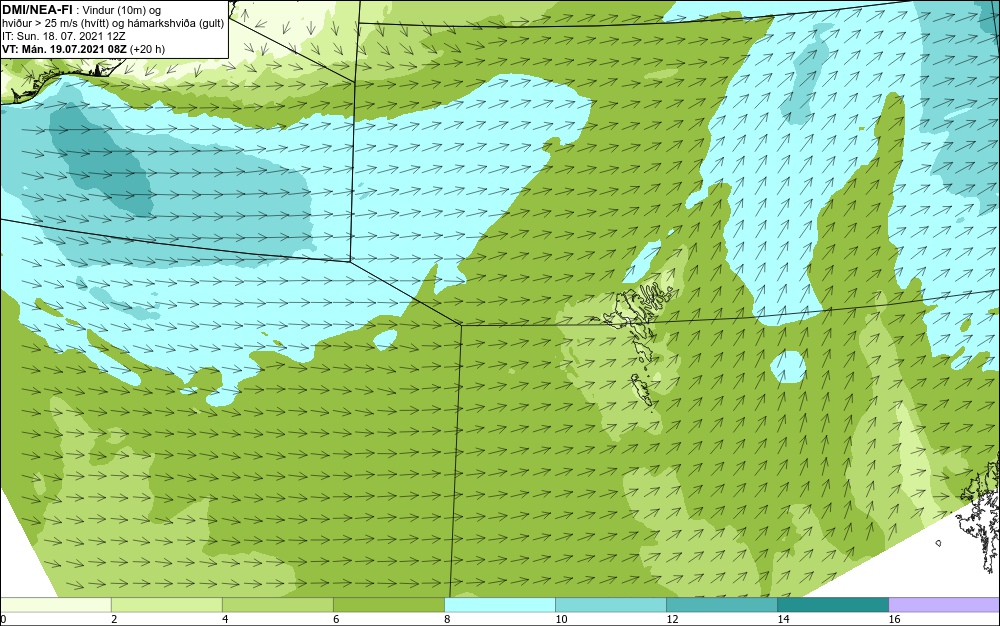The image size is (1000, 626).
Task: Click the dark green 6–8 m/s legend swatch
Action: (x=388, y=604)
